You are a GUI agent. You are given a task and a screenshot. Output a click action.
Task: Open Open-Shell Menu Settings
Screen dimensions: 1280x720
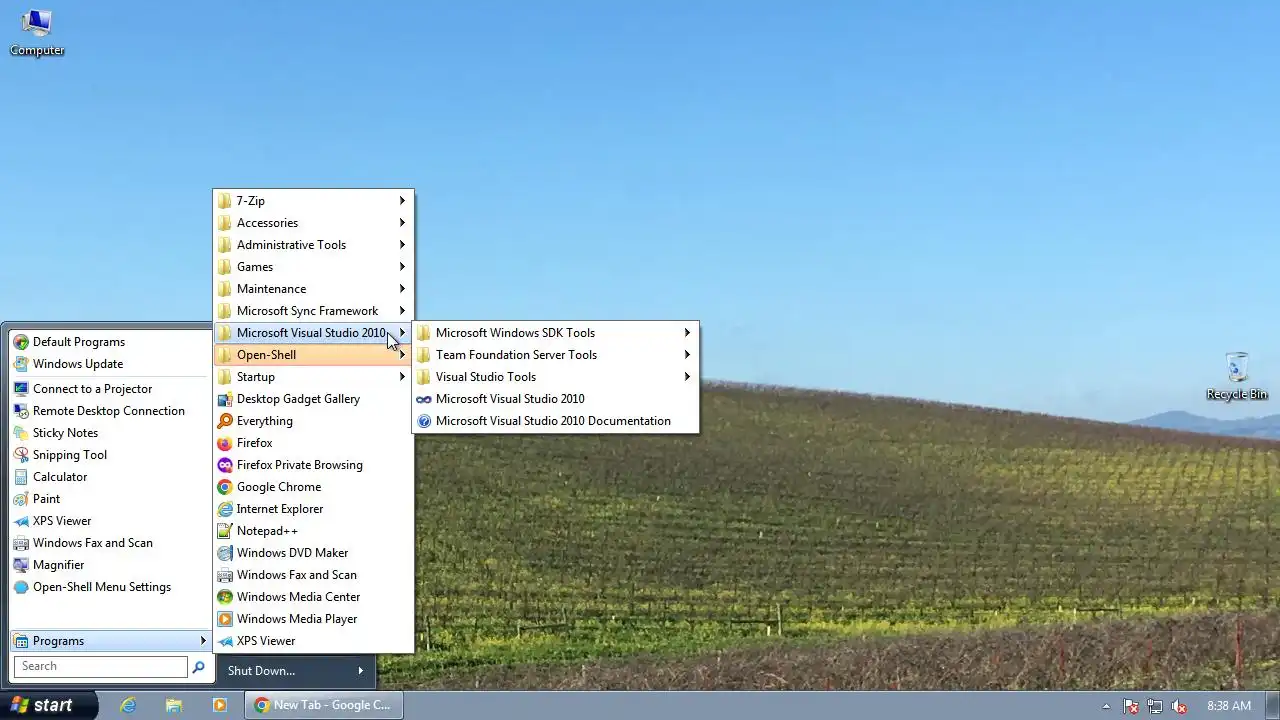pos(109,587)
